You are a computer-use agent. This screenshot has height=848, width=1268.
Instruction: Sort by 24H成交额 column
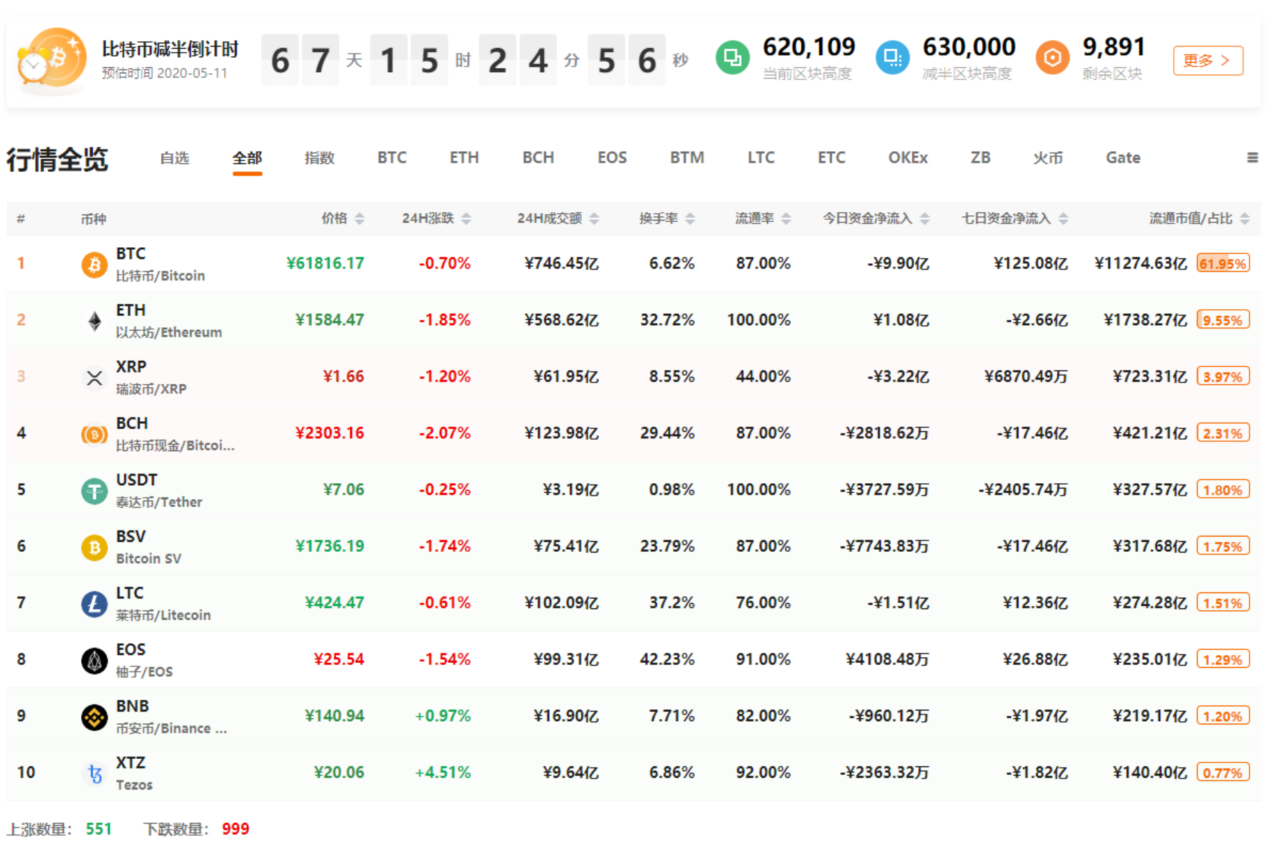tap(558, 218)
